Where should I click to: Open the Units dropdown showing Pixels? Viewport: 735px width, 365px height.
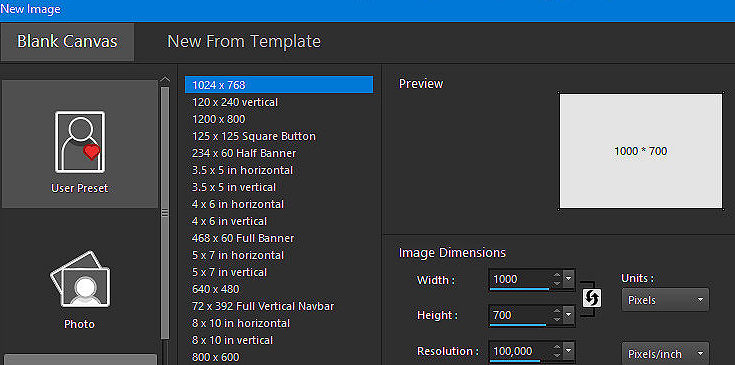tap(665, 300)
